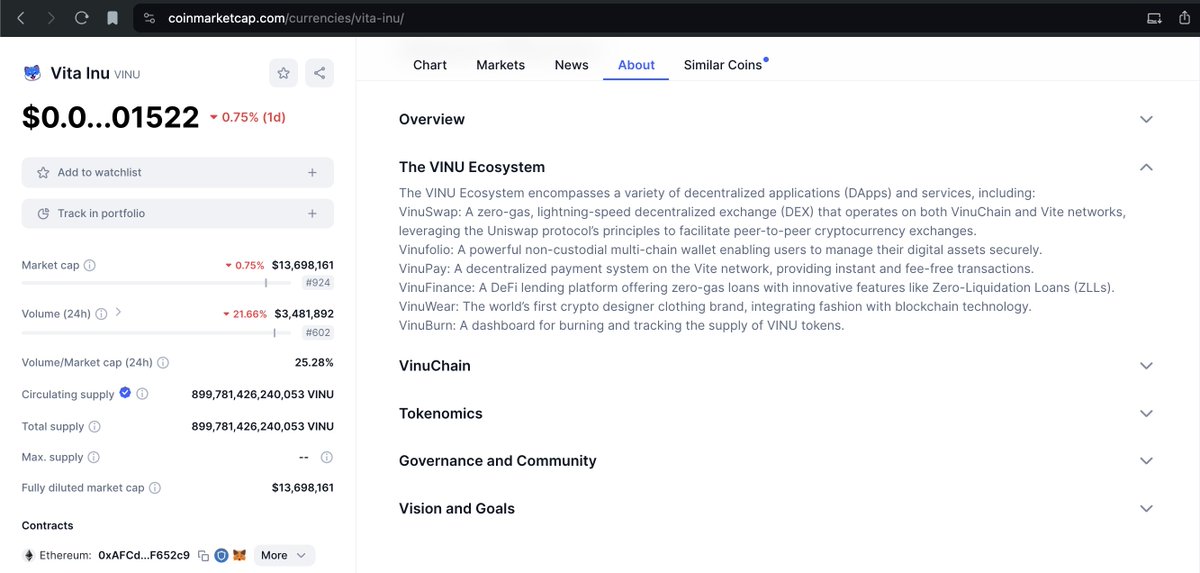Viewport: 1200px width, 573px height.
Task: Add token to MetaMask via fox icon
Action: pyautogui.click(x=239, y=555)
